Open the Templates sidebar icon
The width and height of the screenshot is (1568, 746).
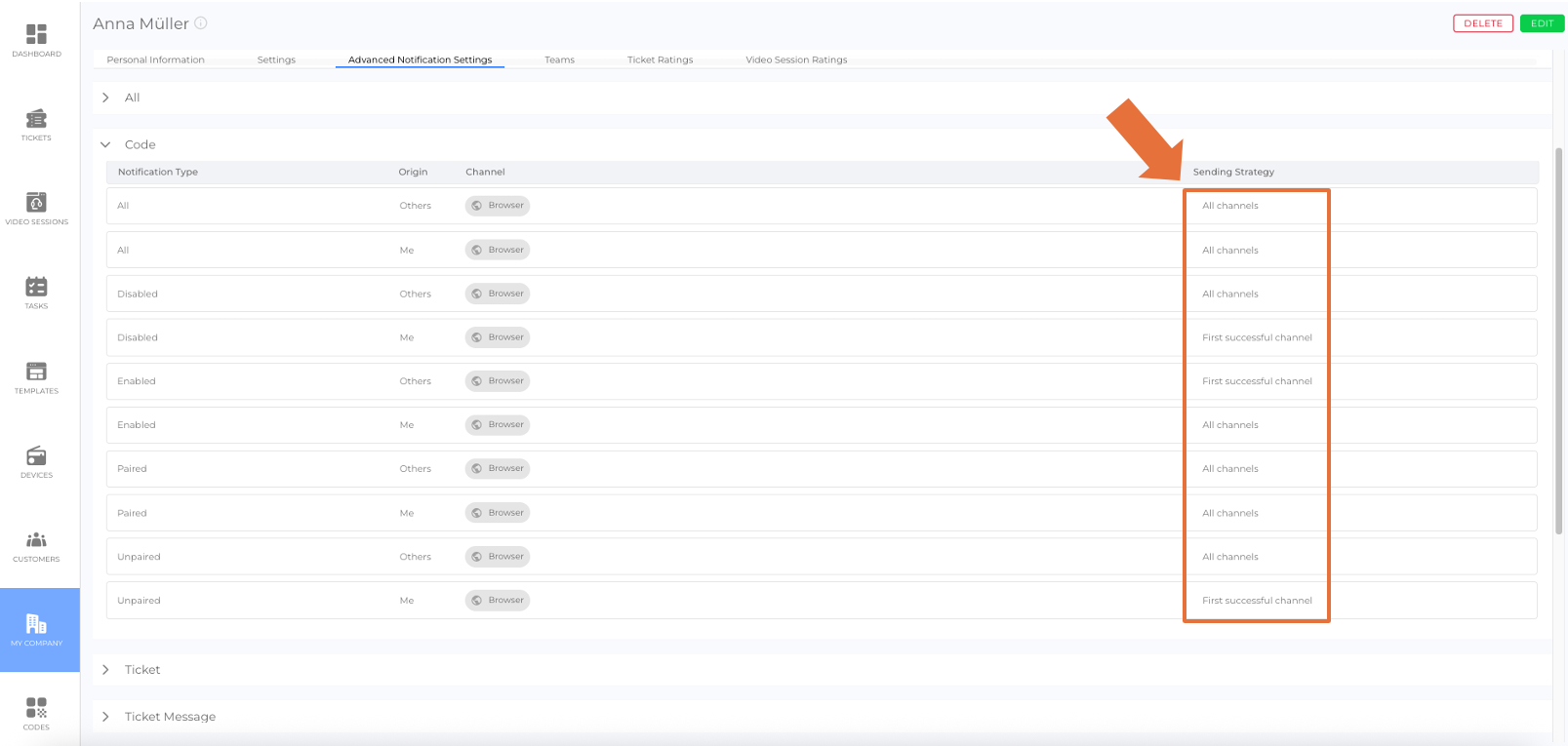point(36,372)
